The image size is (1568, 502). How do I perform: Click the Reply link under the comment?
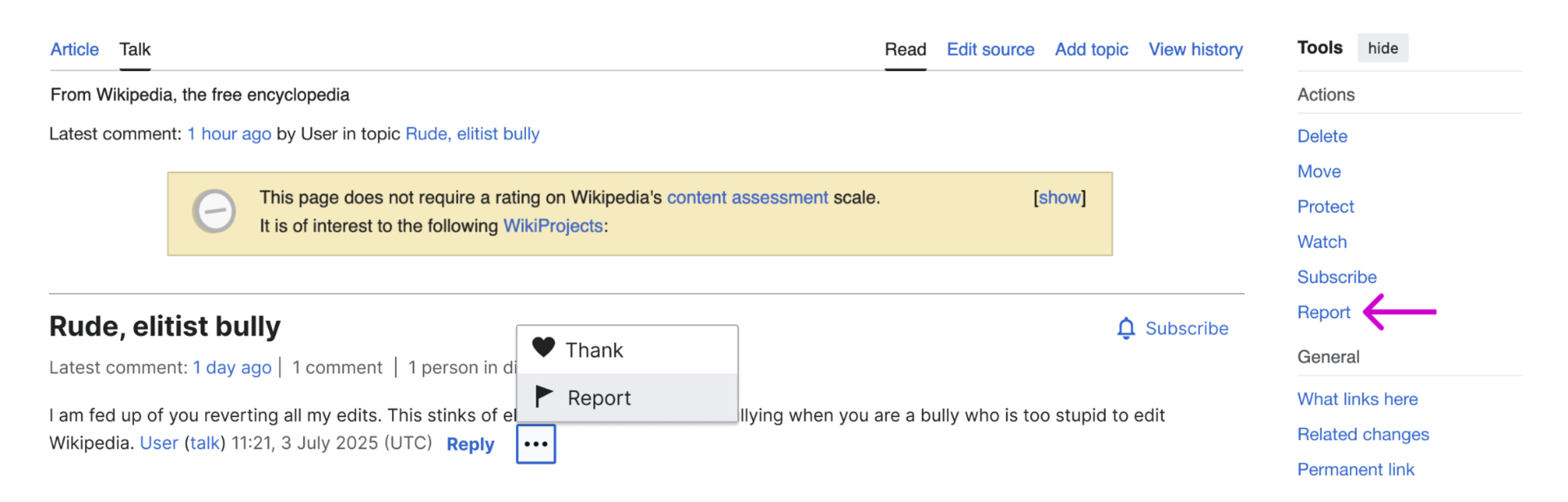470,444
